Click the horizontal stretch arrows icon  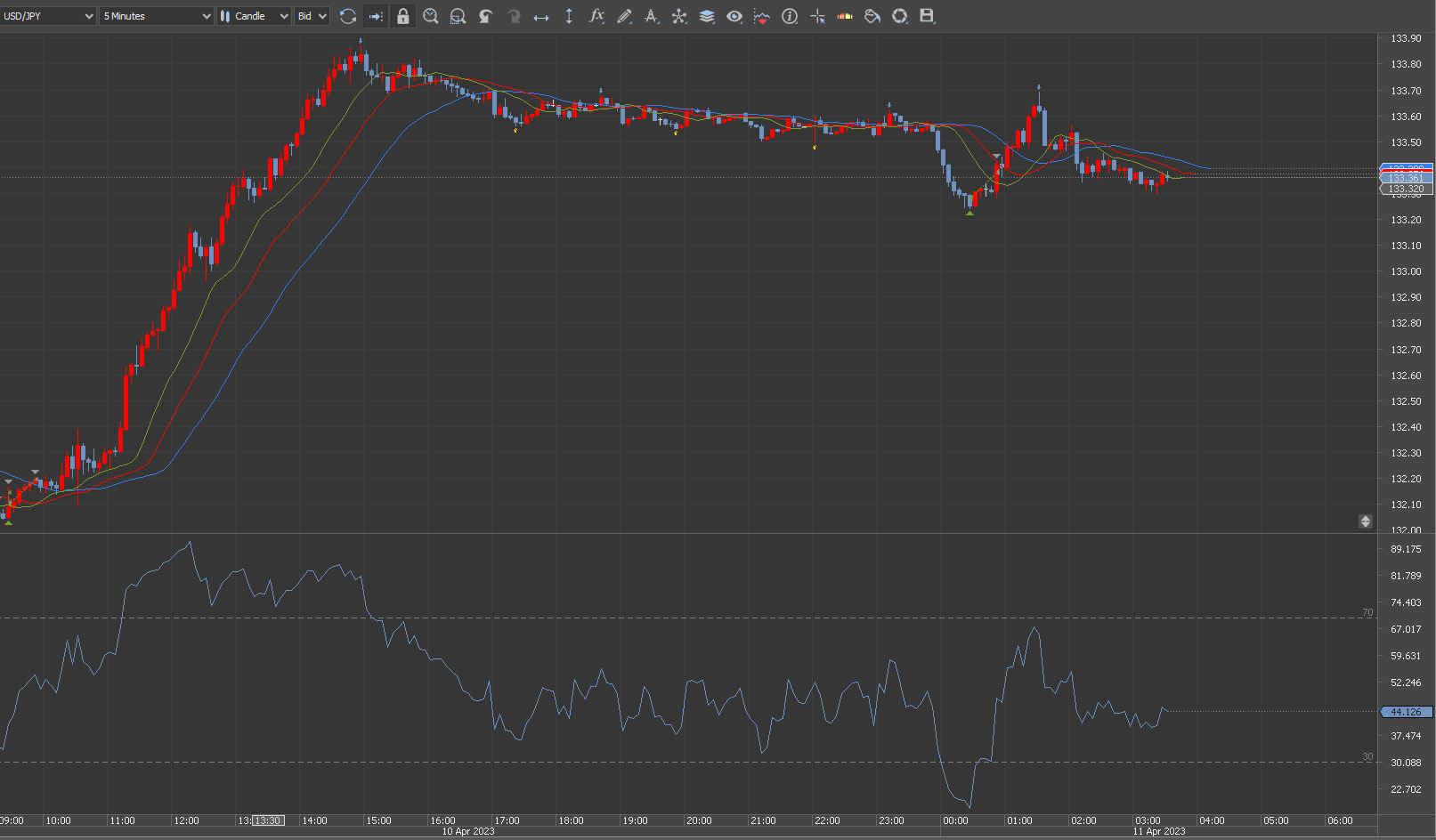point(541,16)
